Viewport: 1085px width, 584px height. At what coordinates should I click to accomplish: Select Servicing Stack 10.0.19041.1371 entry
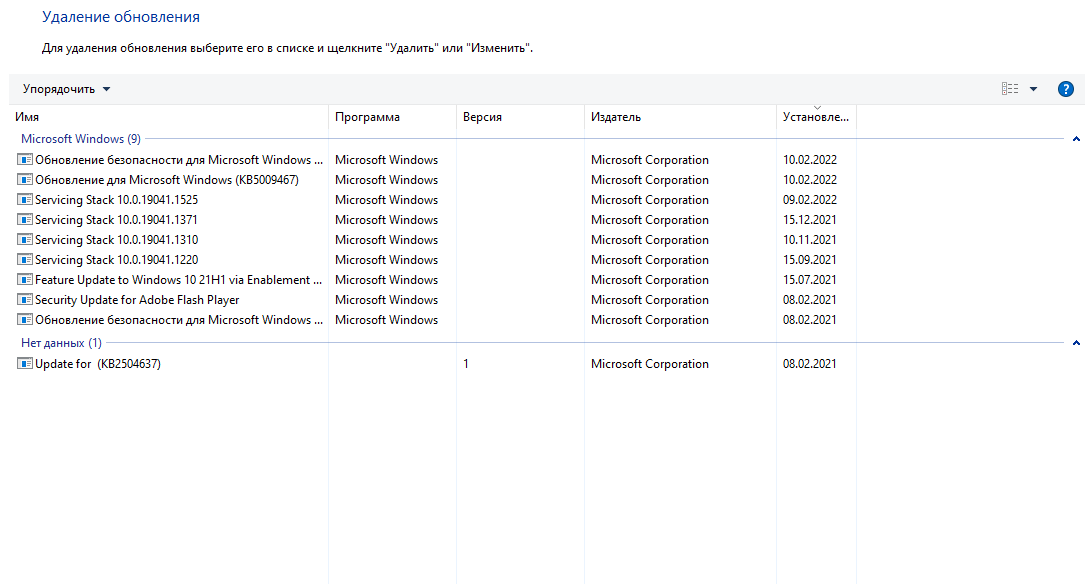pos(116,220)
